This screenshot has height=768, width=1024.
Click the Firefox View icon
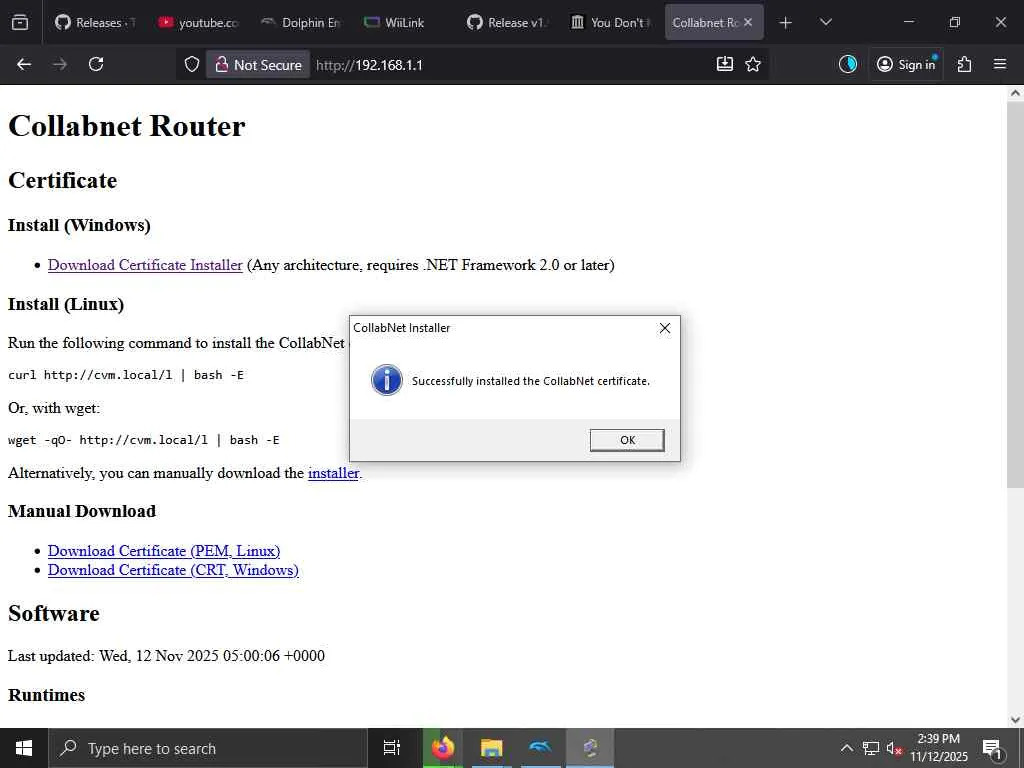coord(20,22)
